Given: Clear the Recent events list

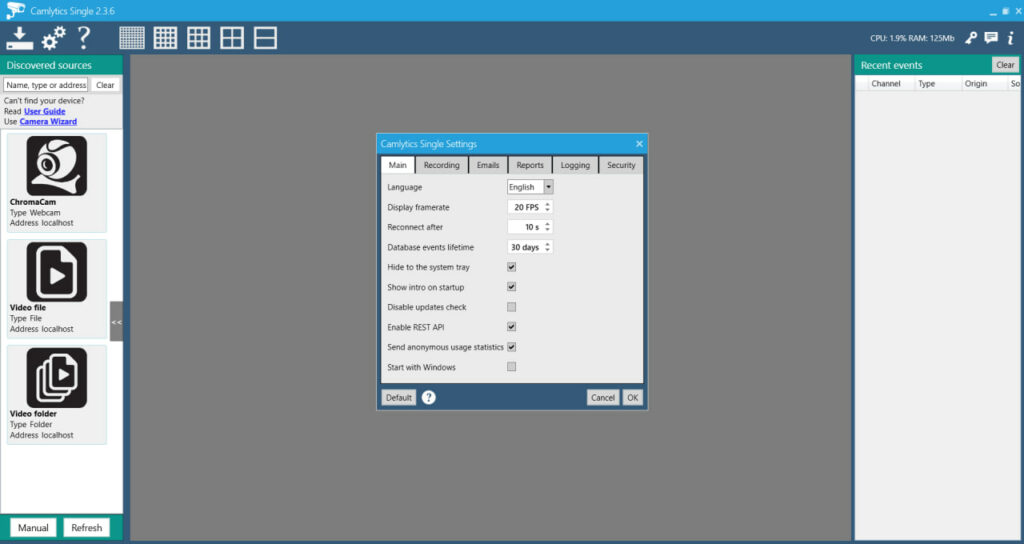Looking at the screenshot, I should coord(1006,65).
